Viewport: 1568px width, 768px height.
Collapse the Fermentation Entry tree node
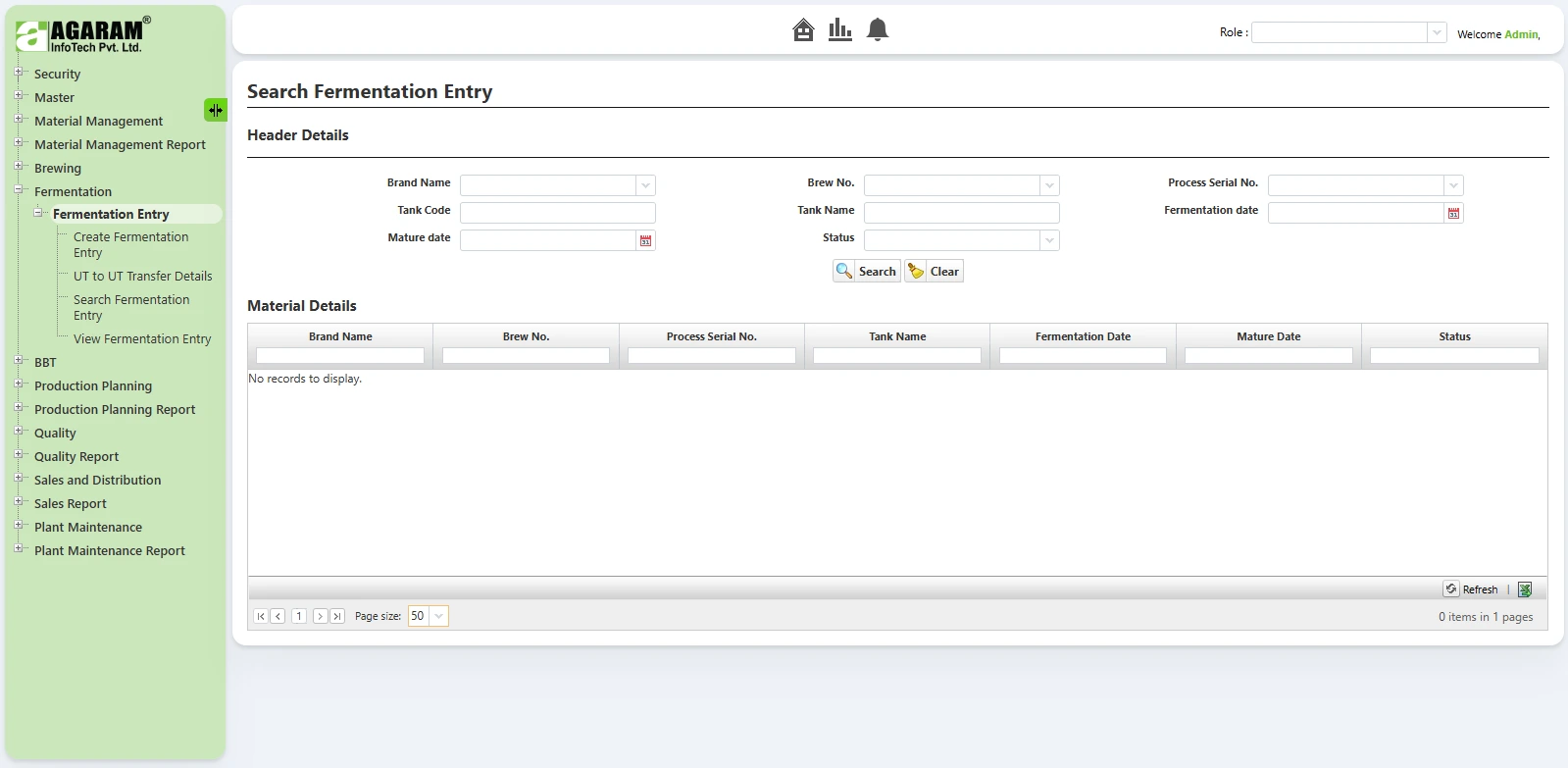[x=38, y=213]
